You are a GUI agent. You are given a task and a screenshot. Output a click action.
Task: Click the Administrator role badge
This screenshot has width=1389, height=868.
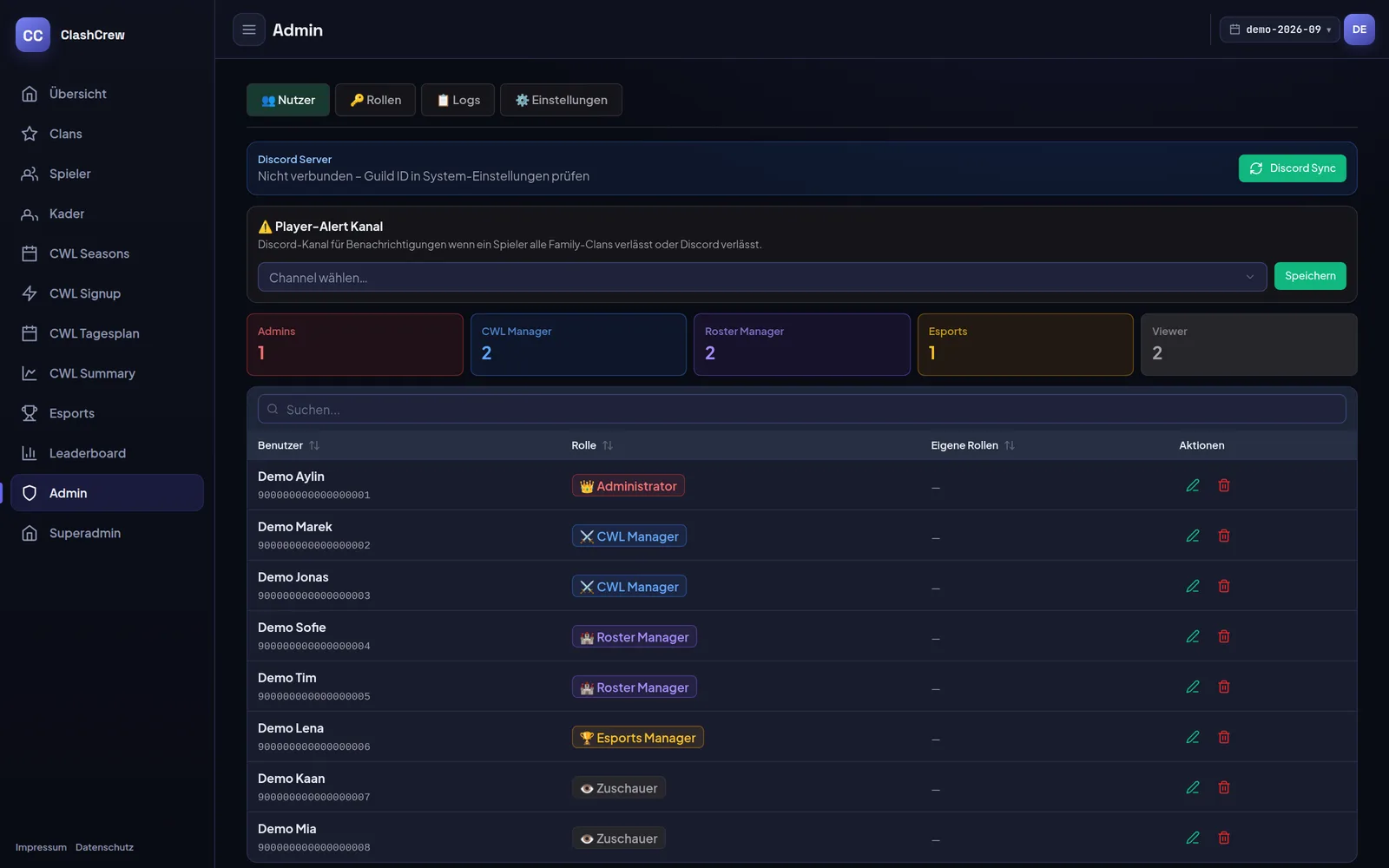(628, 485)
